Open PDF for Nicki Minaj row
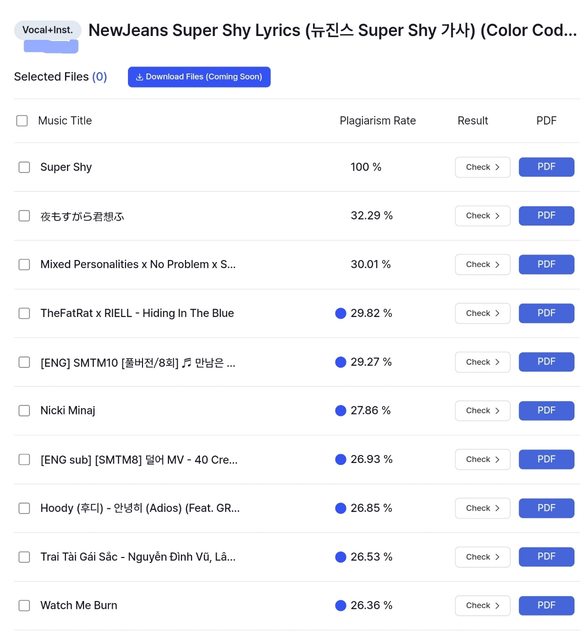Image resolution: width=588 pixels, height=640 pixels. [x=546, y=411]
